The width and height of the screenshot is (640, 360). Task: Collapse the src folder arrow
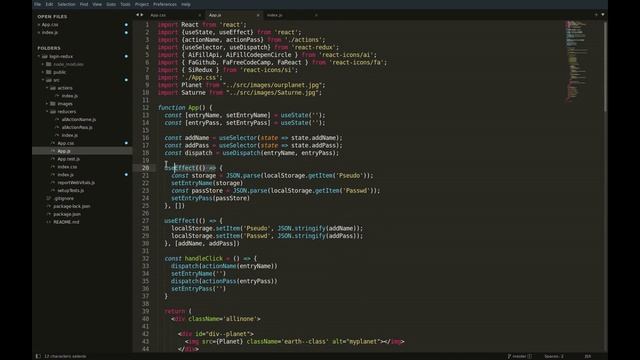coord(42,80)
